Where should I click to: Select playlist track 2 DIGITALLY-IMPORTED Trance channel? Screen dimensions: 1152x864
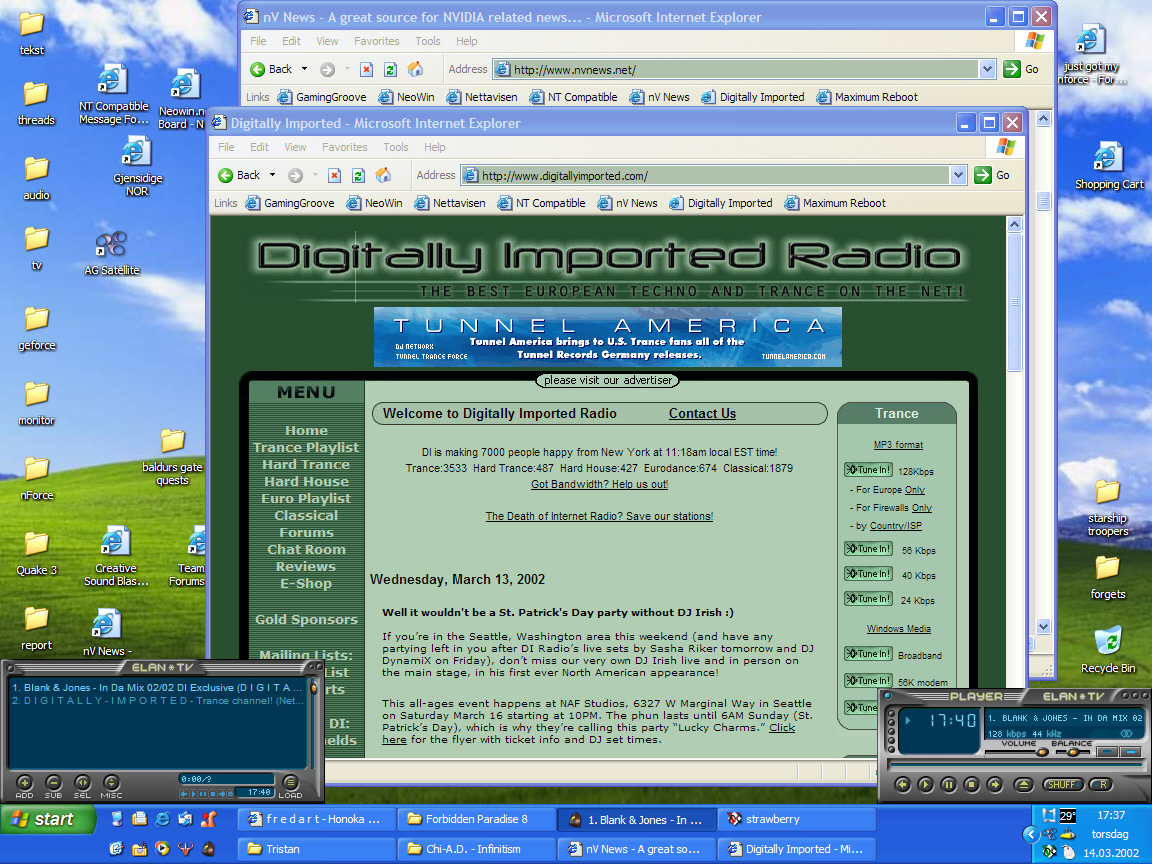[157, 701]
